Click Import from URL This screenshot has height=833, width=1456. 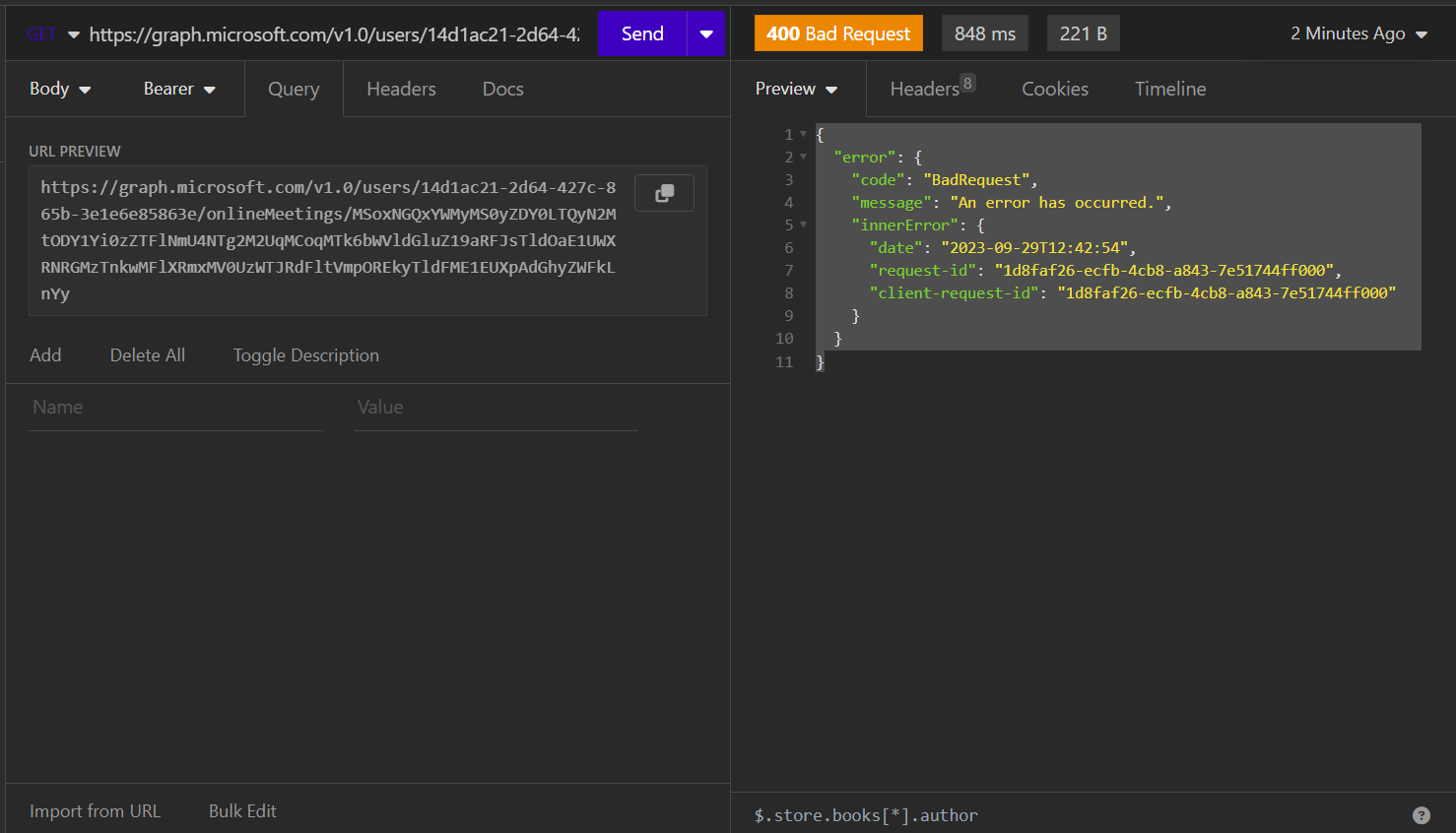(95, 811)
